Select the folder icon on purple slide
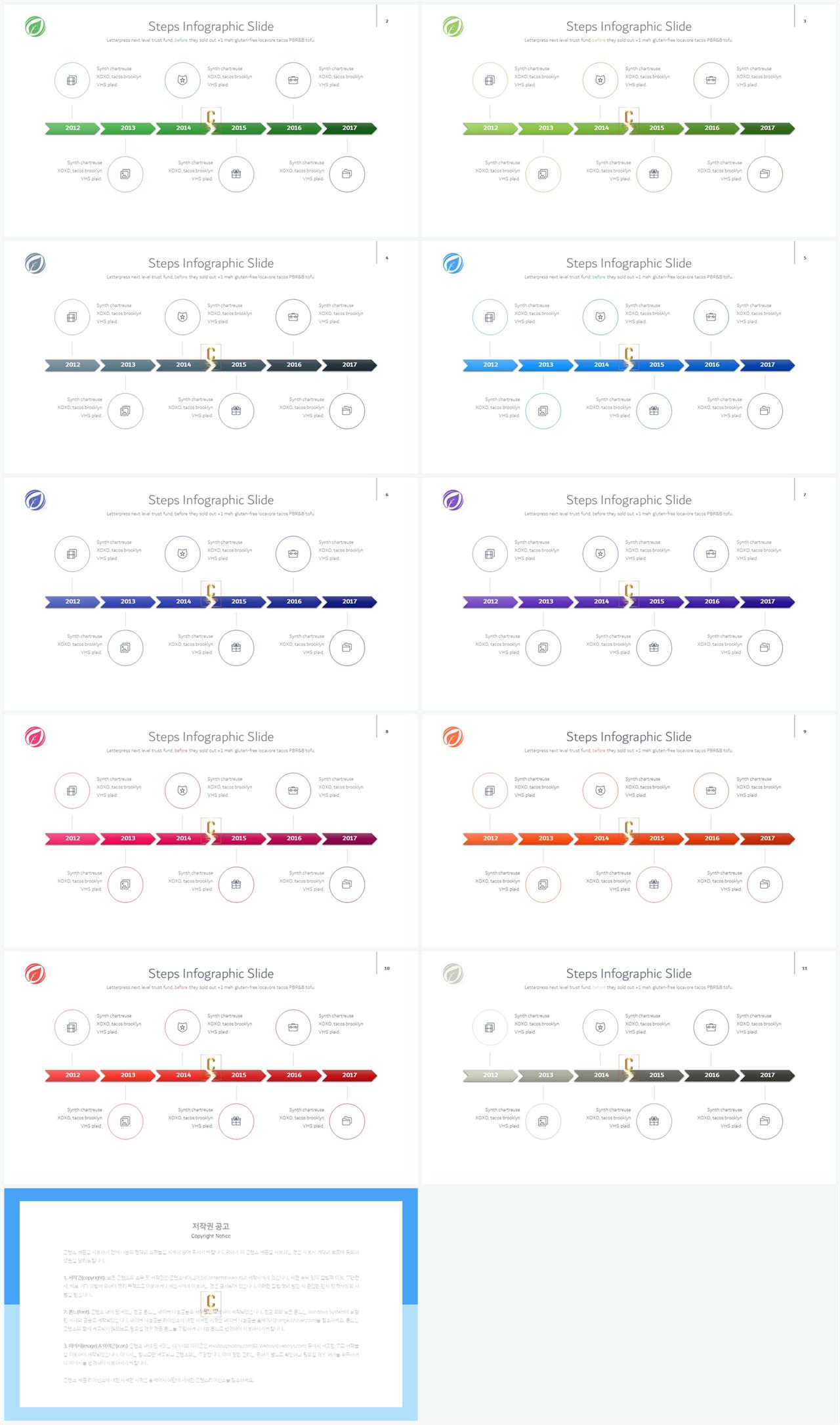 pyautogui.click(x=765, y=648)
